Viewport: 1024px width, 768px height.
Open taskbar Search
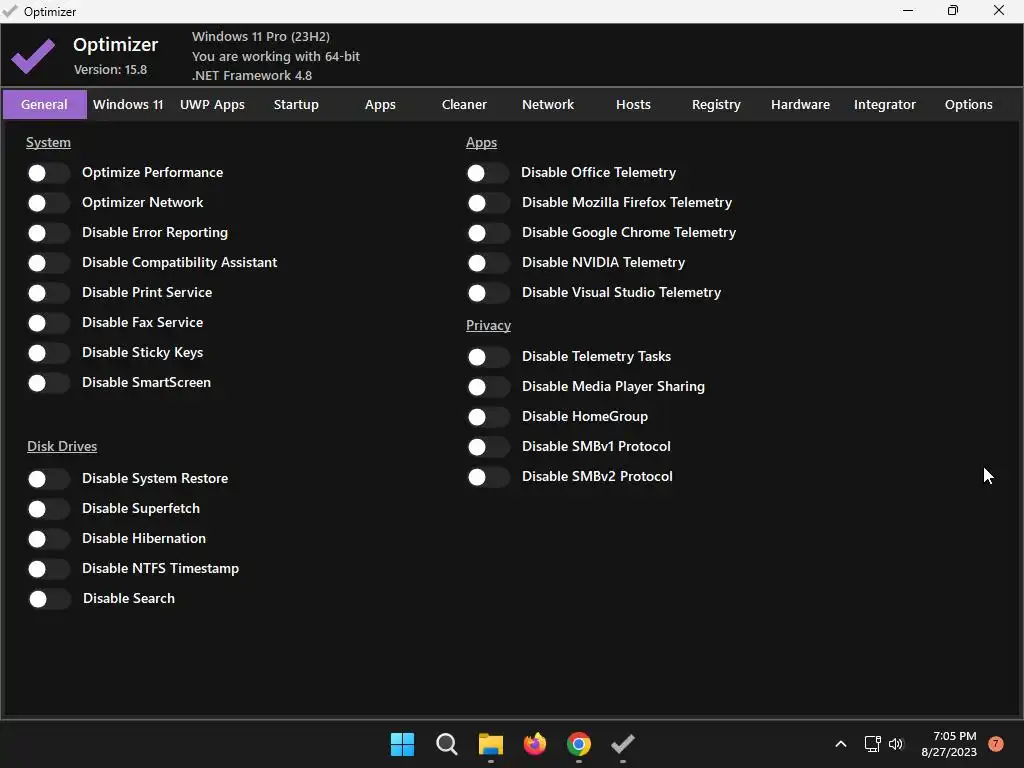(447, 744)
